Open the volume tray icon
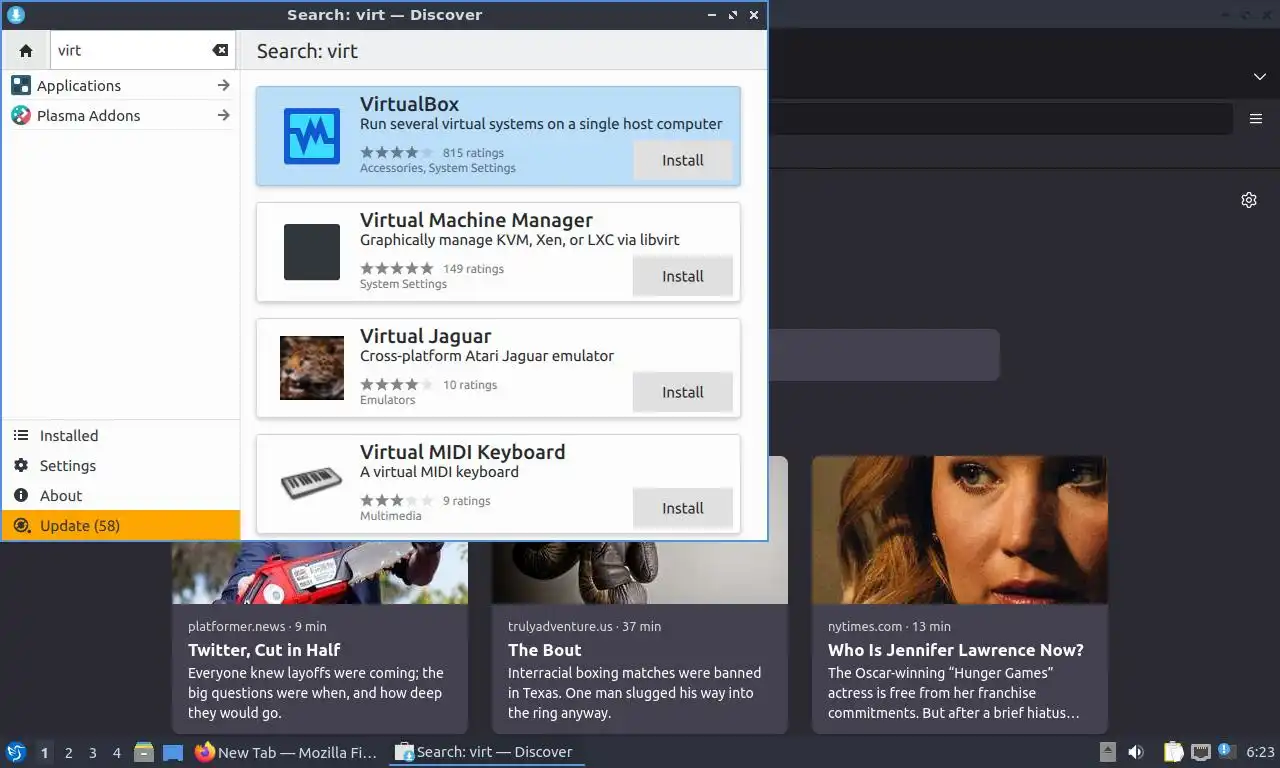 click(x=1136, y=752)
